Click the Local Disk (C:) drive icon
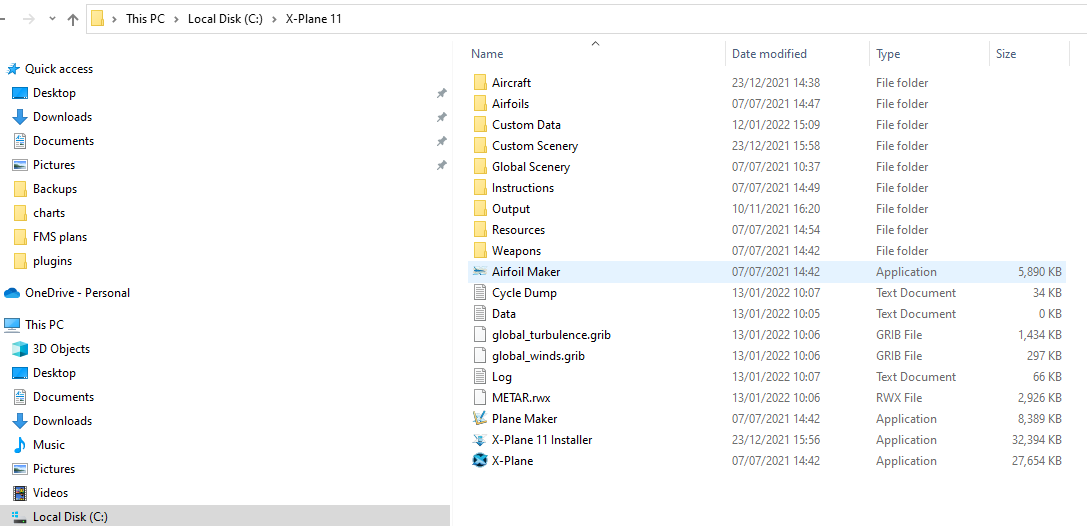 pos(20,516)
